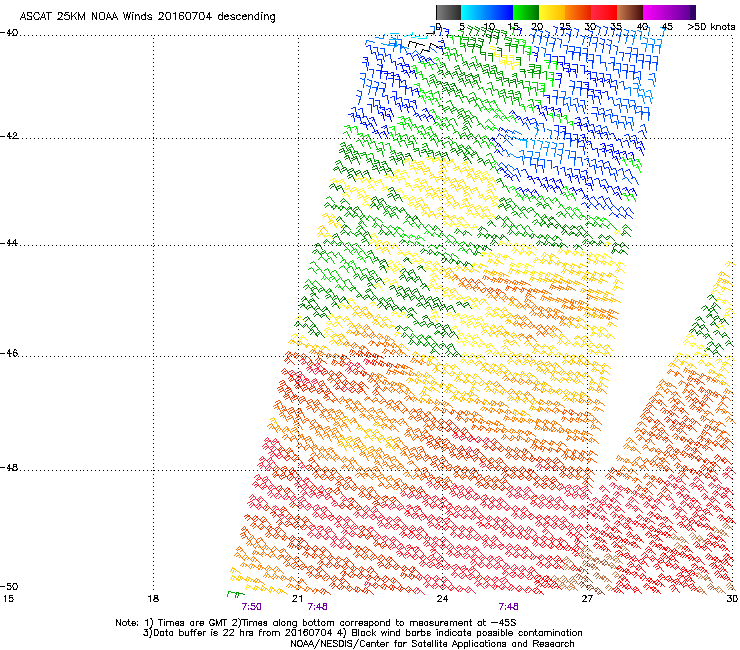Click the '-44' latitude axis label
Screen dimensions: 740x650
pyautogui.click(x=9, y=243)
